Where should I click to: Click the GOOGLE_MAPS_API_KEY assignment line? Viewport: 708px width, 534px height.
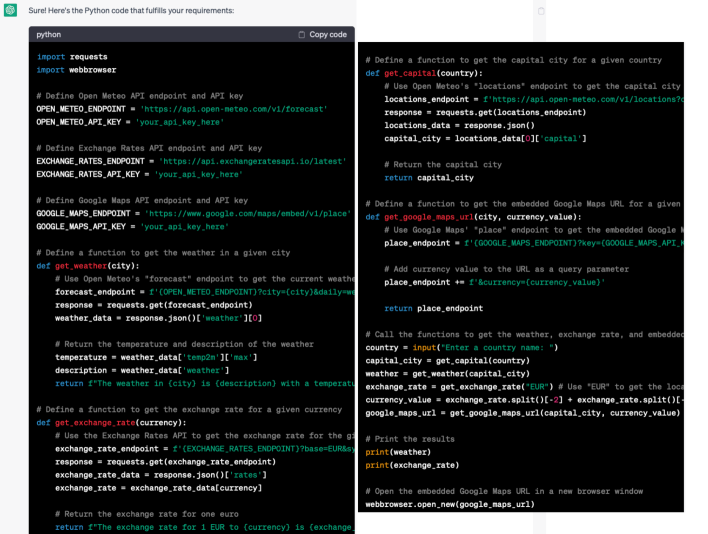point(132,227)
